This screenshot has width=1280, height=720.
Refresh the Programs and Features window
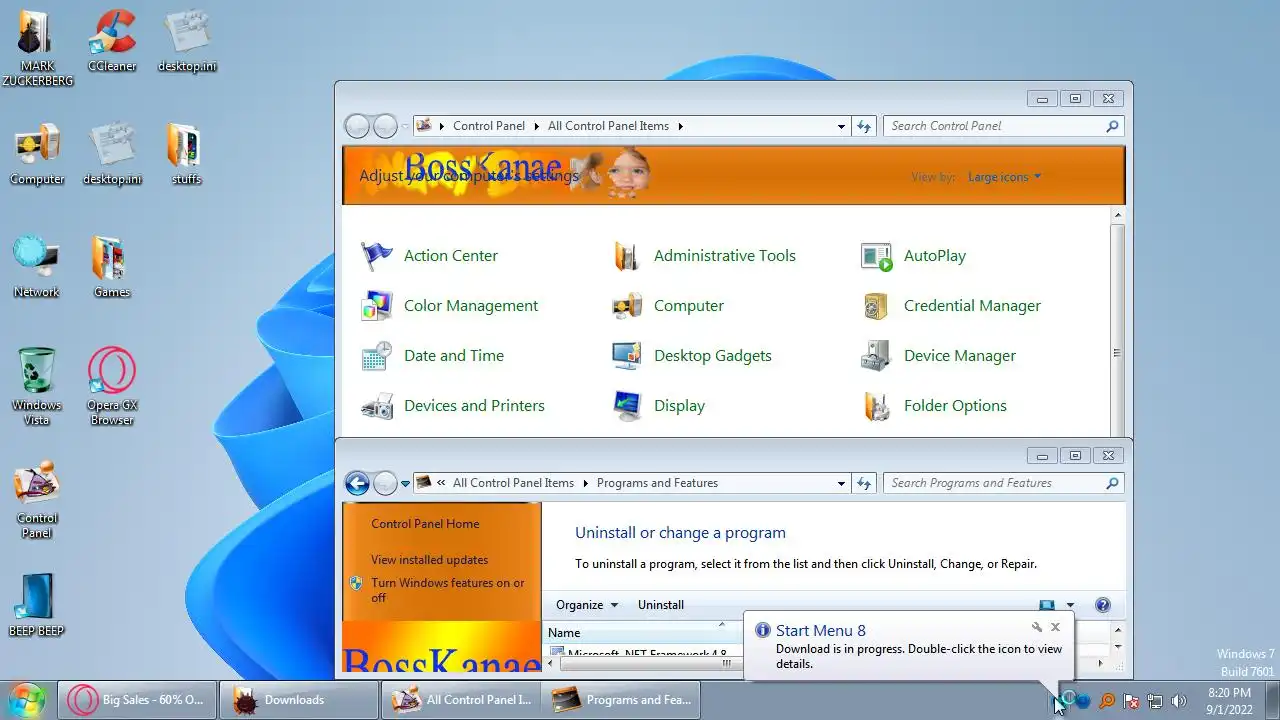pyautogui.click(x=865, y=483)
